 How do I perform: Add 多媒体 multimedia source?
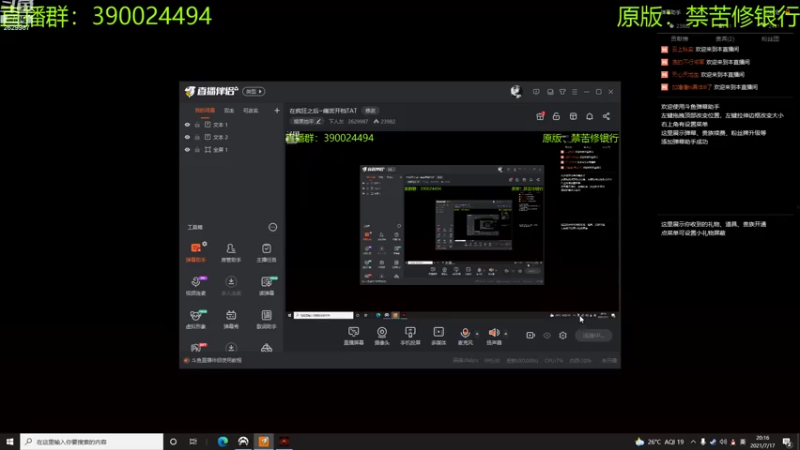click(x=439, y=336)
